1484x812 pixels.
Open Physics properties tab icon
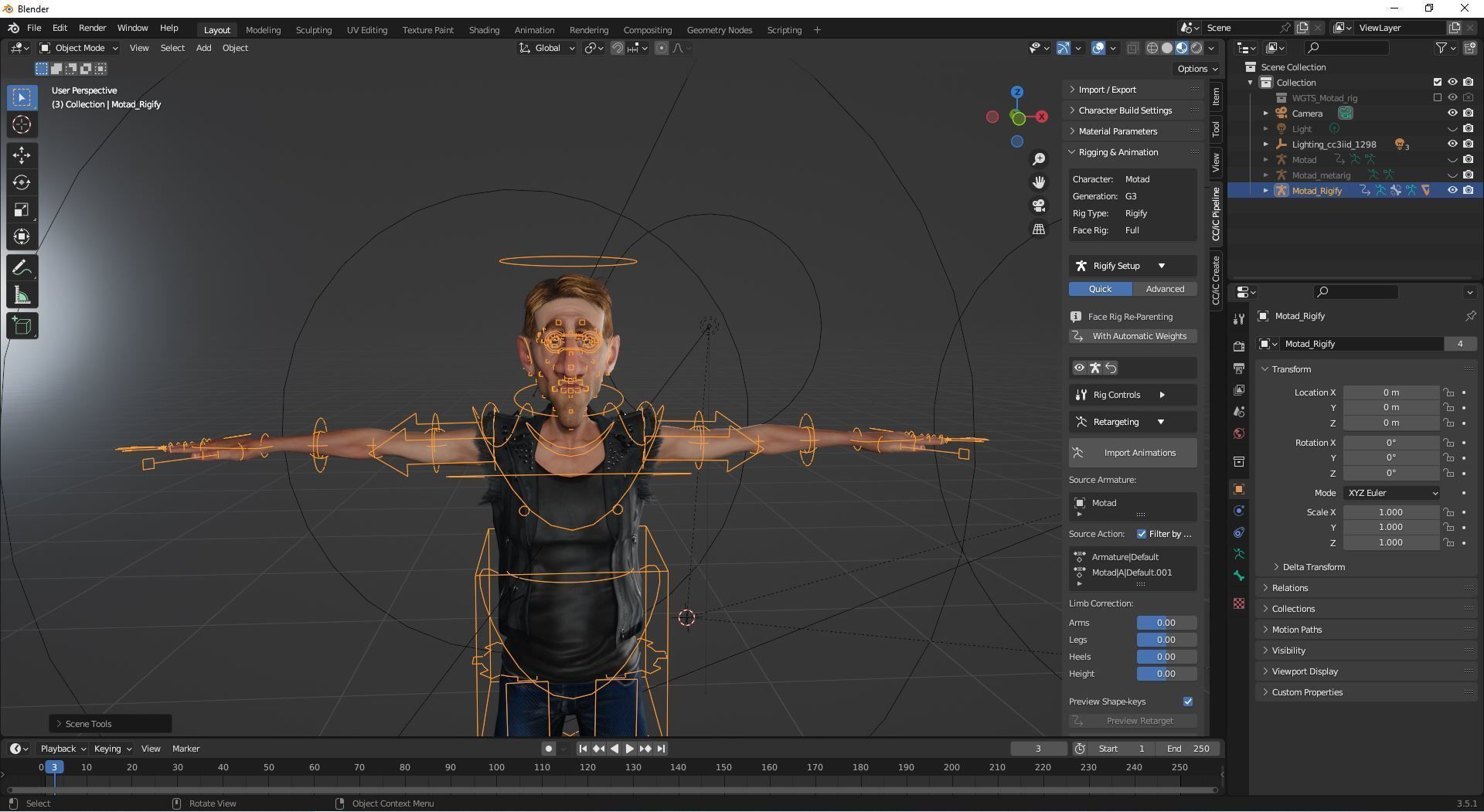1239,511
